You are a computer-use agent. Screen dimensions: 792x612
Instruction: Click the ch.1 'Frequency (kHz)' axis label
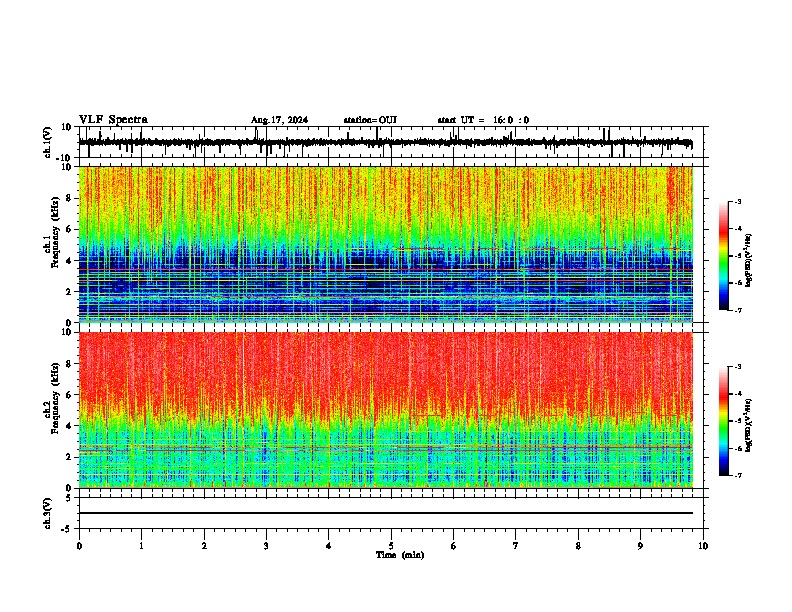(x=56, y=231)
